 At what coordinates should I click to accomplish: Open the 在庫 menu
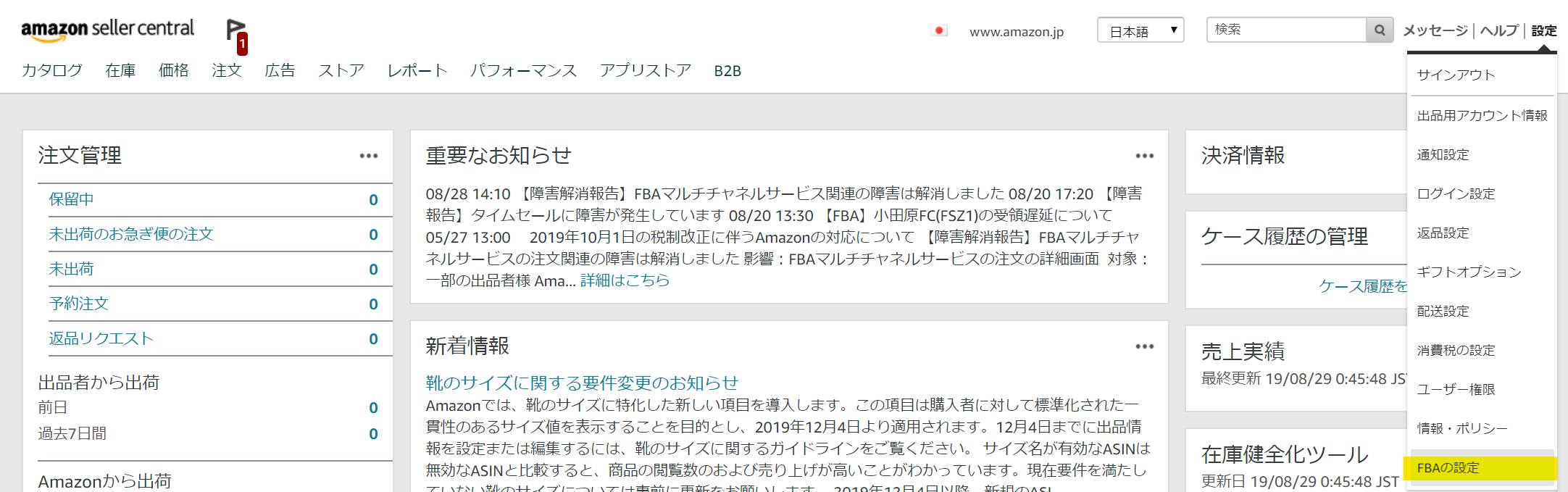[120, 70]
